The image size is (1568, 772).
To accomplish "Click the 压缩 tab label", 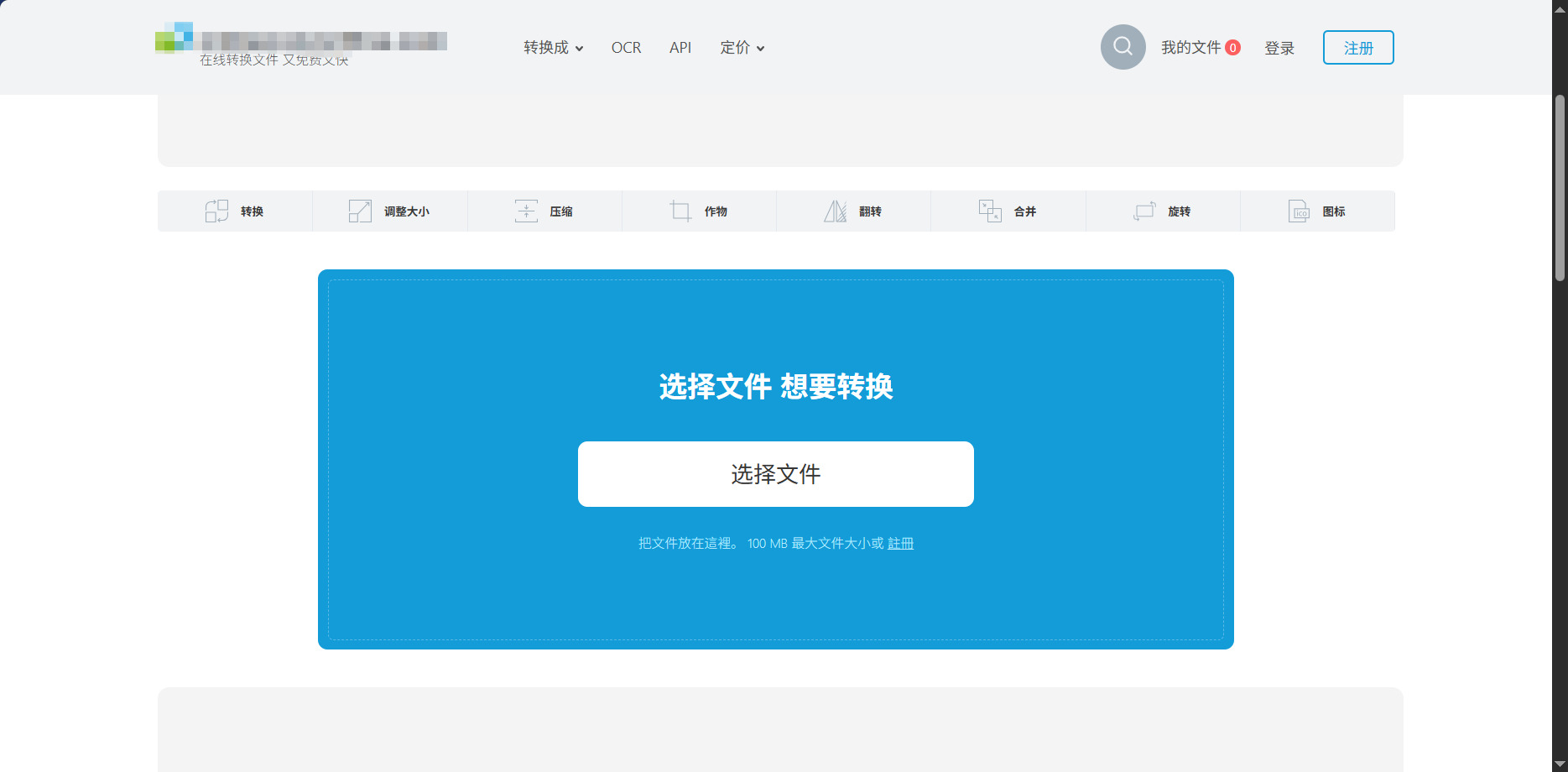I will tap(561, 211).
